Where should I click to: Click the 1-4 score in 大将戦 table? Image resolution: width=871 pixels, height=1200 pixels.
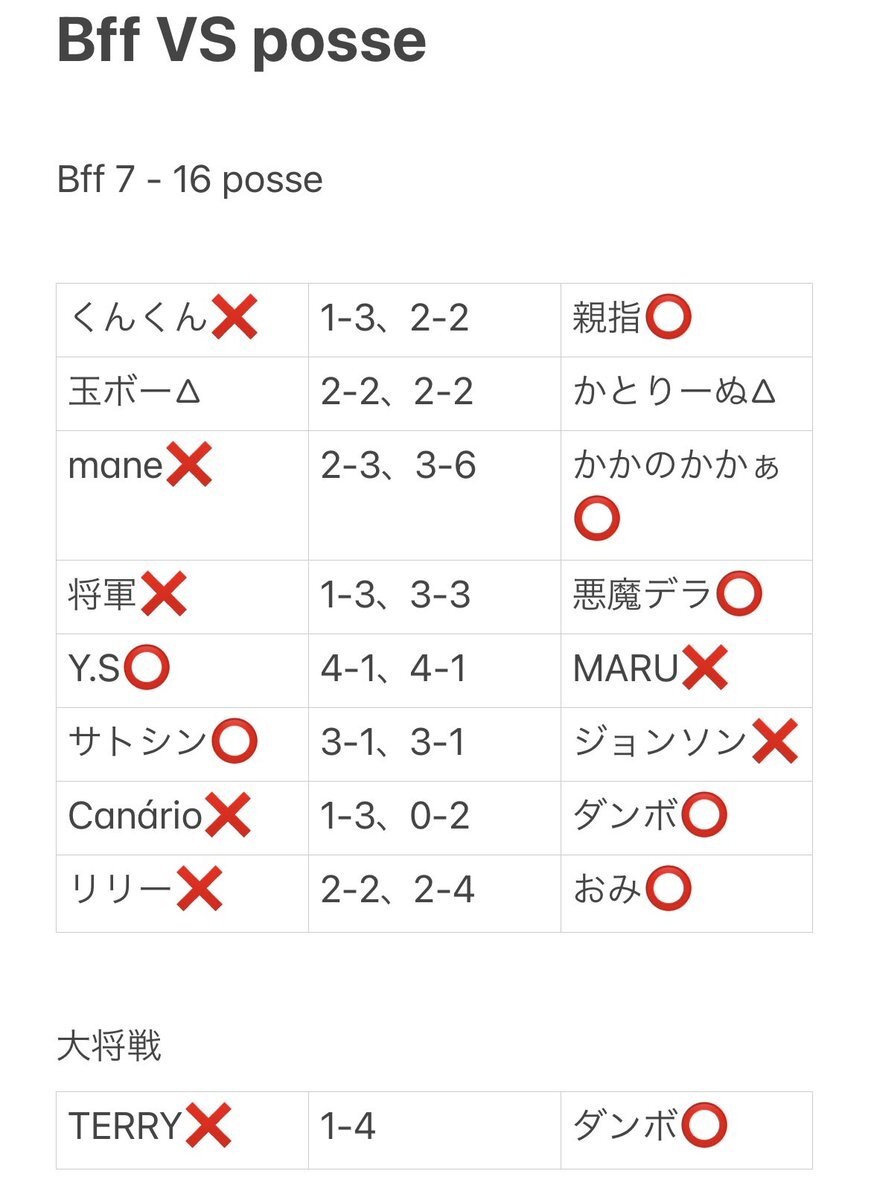pos(348,1127)
